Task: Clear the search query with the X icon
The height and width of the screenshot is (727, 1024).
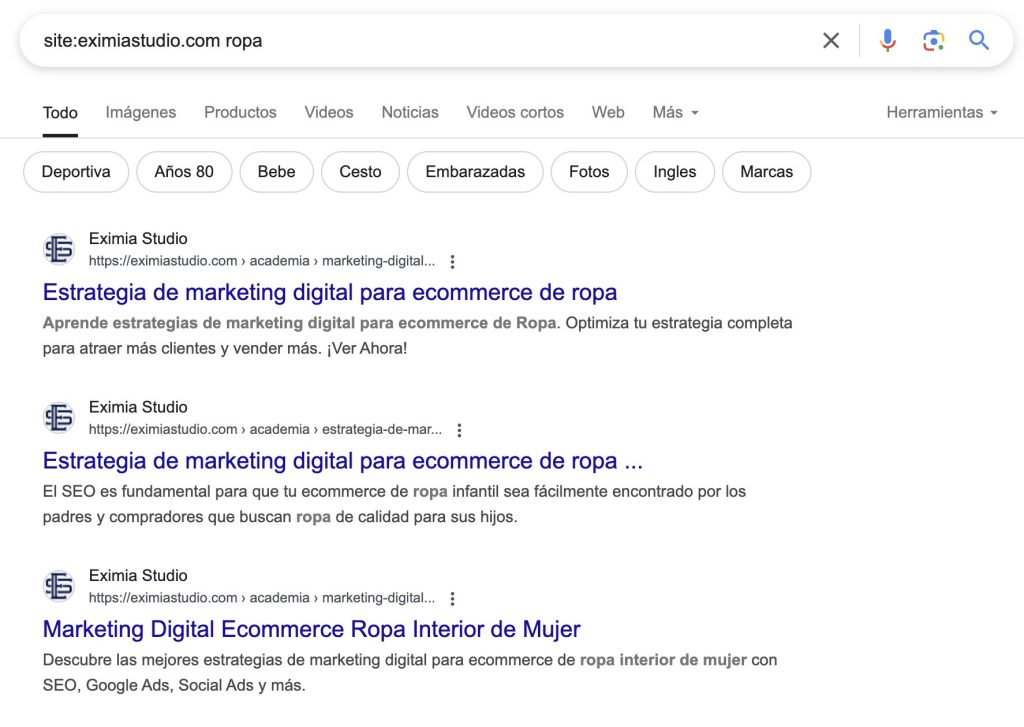Action: (x=831, y=40)
